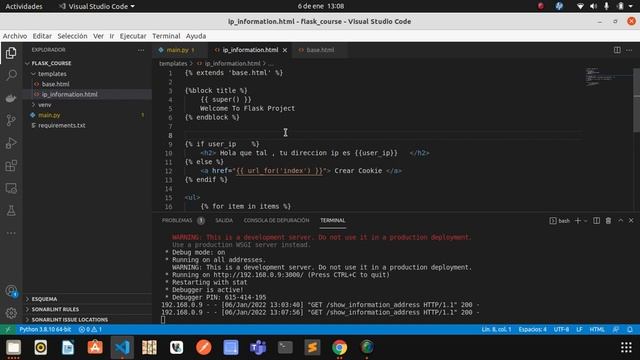Expand SONARLINT ISSUE LOCATIONS section
Image resolution: width=640 pixels, height=360 pixels.
click(87, 320)
